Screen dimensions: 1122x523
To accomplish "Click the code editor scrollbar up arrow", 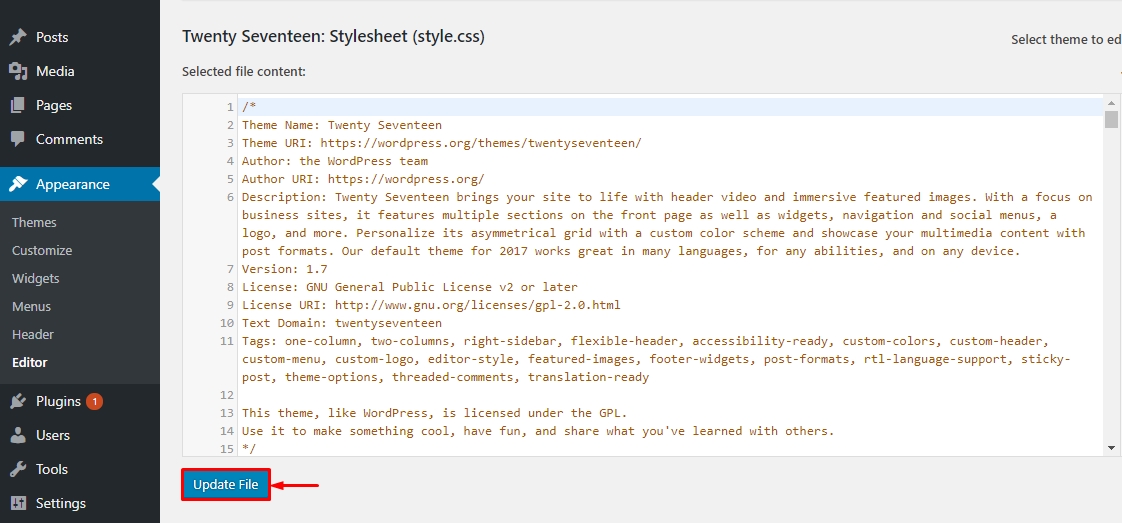I will (x=1111, y=103).
